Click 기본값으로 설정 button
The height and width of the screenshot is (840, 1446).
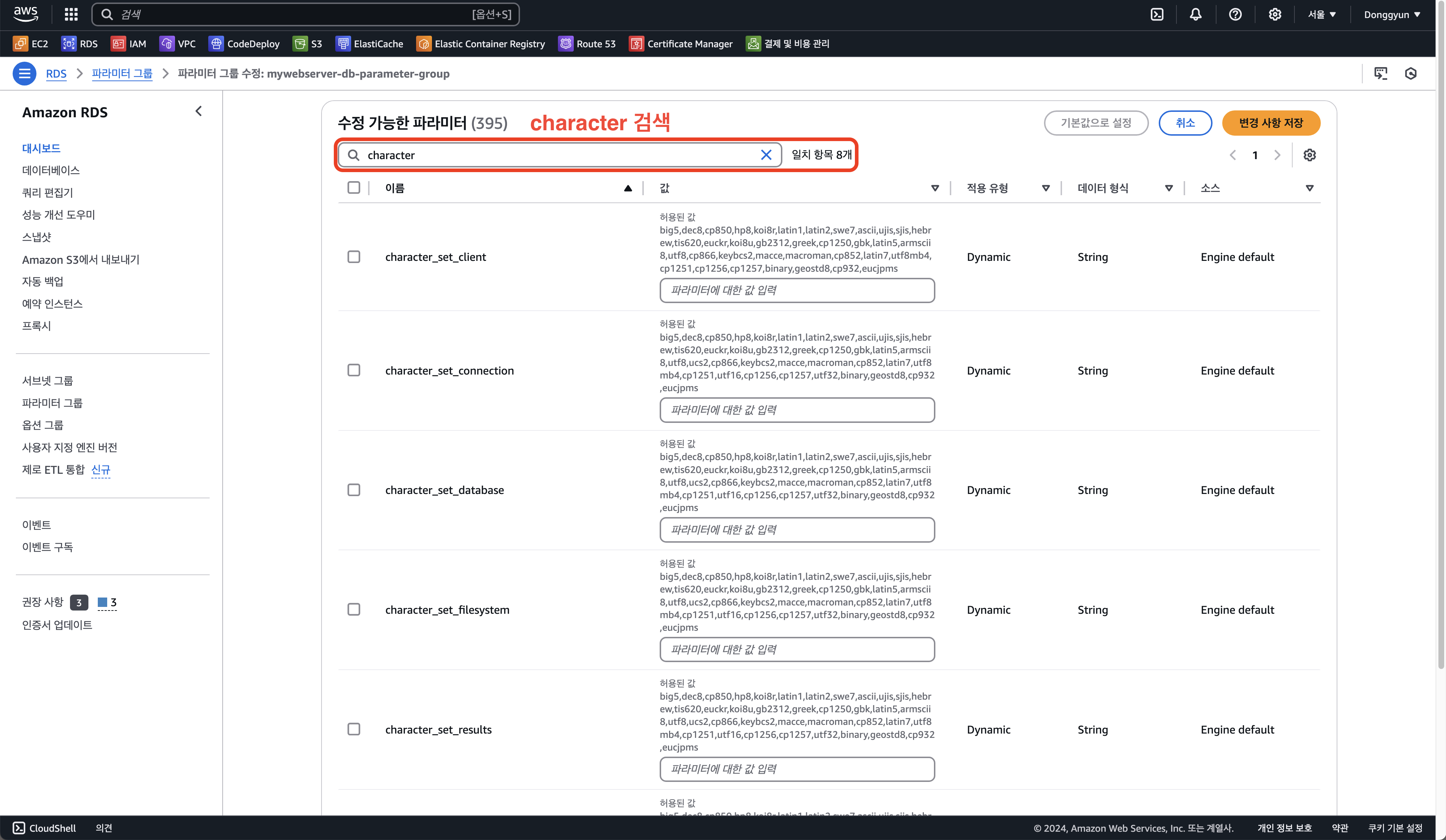click(1096, 123)
